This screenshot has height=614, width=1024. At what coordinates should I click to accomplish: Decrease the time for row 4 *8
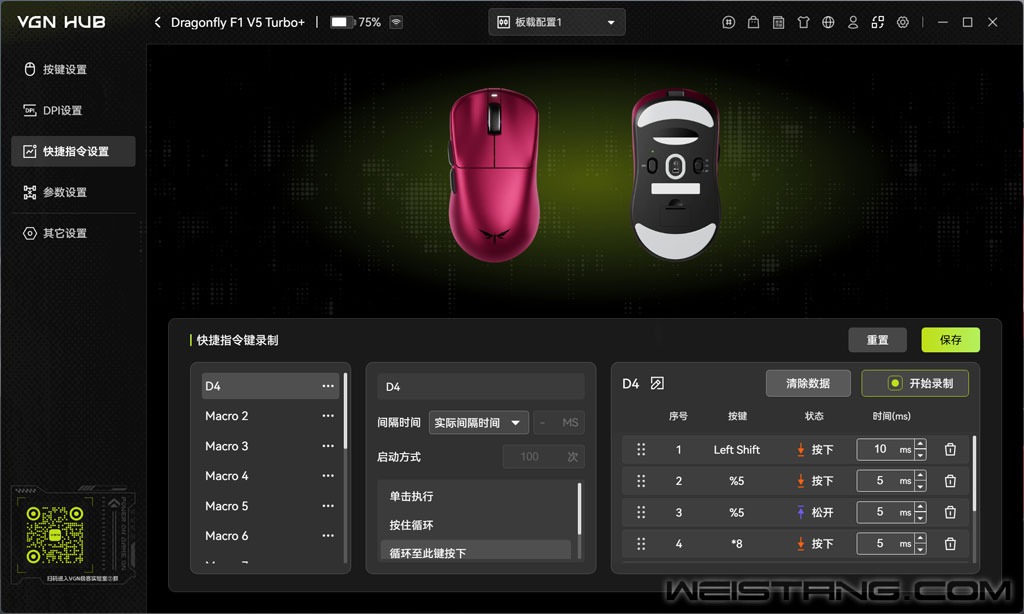920,549
